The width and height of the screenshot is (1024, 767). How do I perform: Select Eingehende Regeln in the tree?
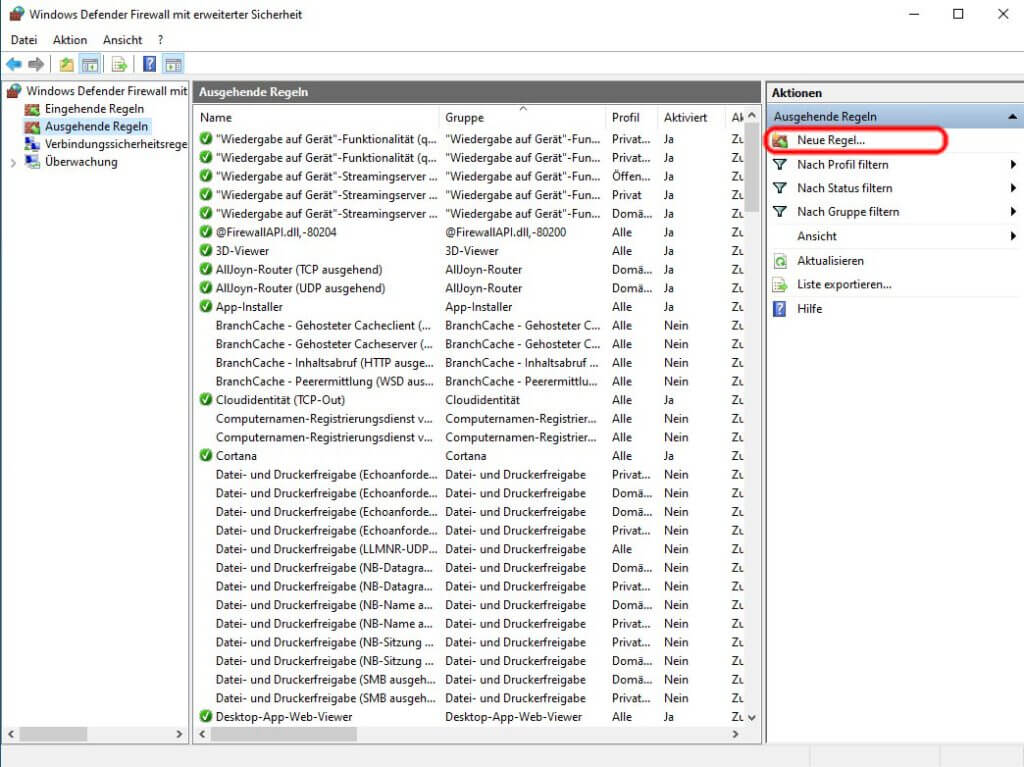coord(94,109)
